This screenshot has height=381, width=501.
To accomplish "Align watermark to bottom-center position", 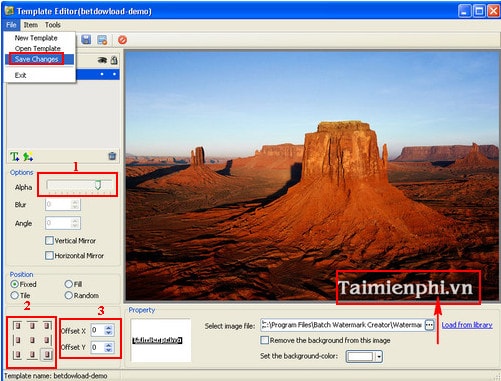I will [32, 355].
